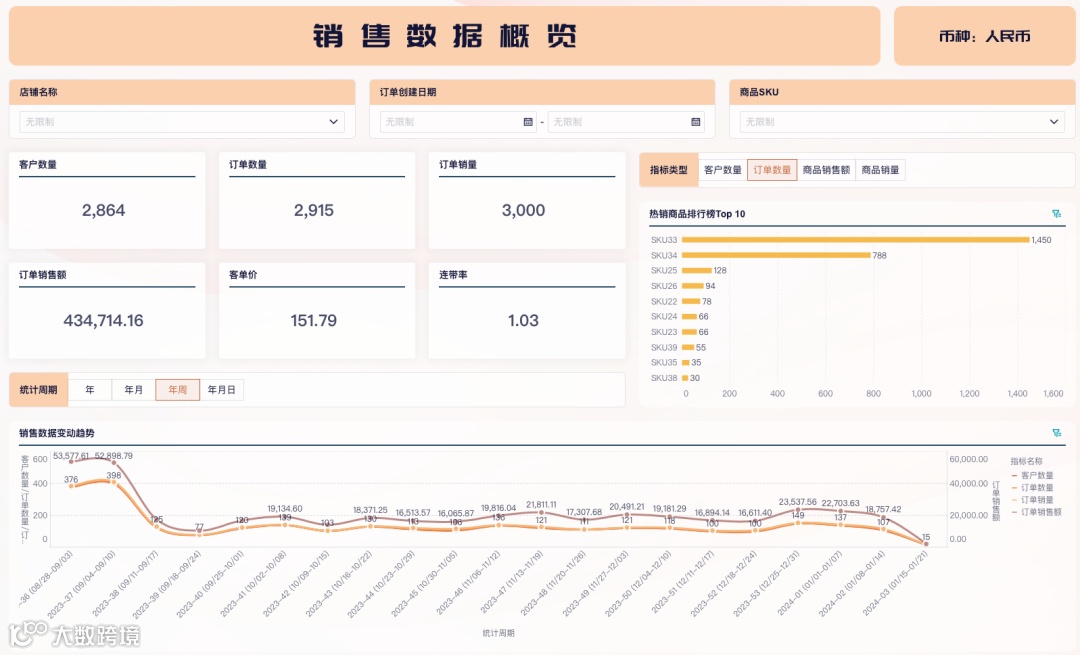Click the SKU33 bar with 1,450

coord(855,240)
